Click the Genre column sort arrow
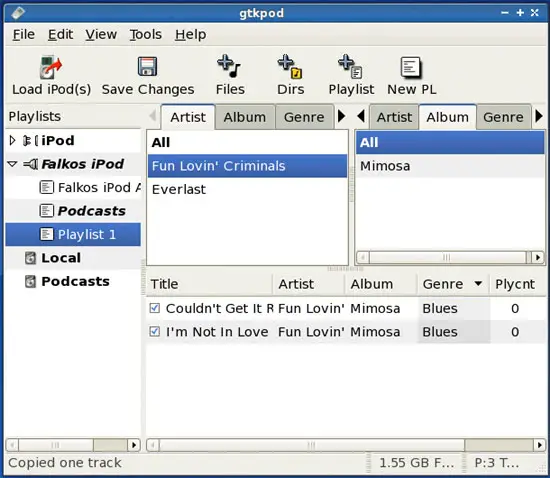This screenshot has height=478, width=550. [478, 283]
